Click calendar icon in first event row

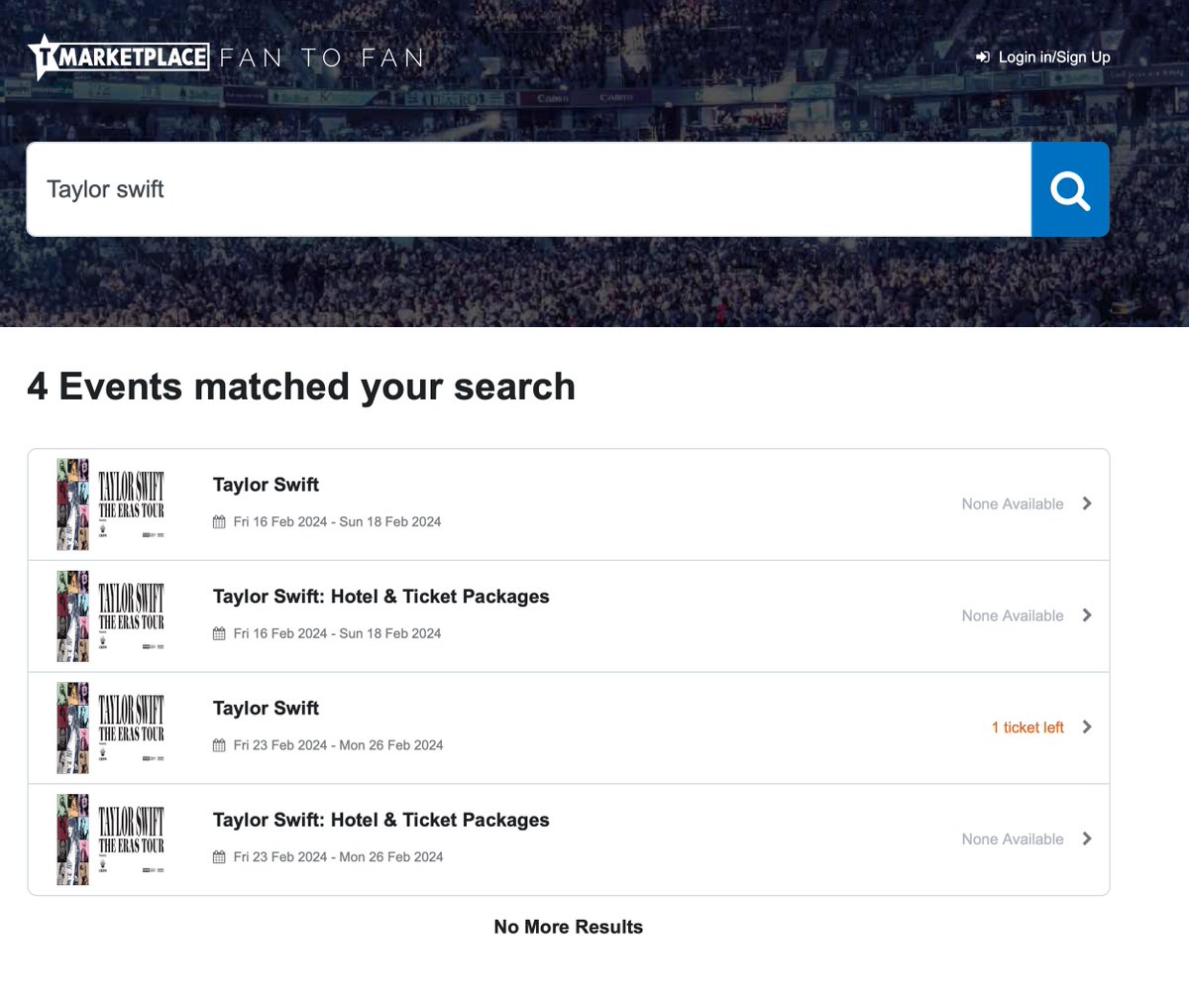[220, 522]
